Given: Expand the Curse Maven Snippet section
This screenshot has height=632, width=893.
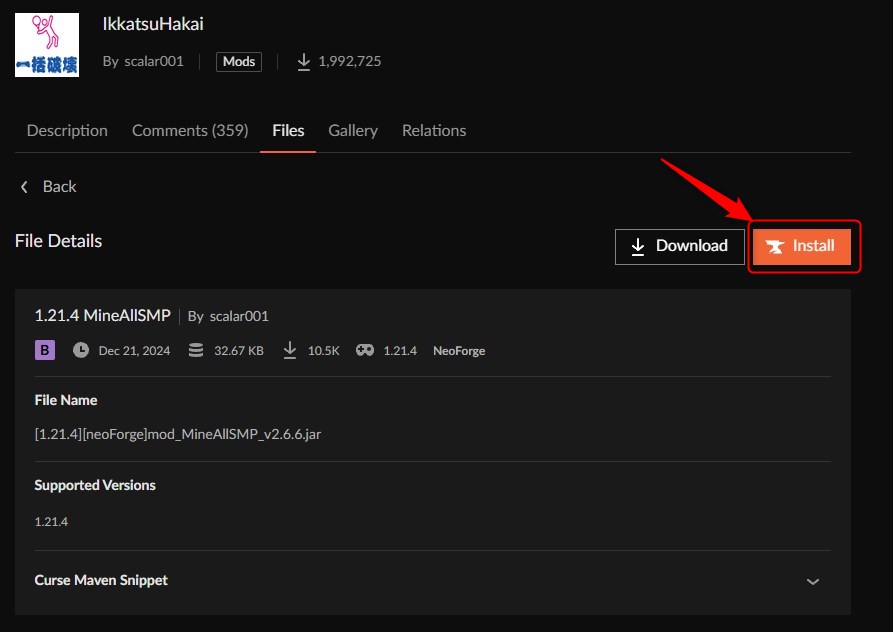Looking at the screenshot, I should coord(433,581).
